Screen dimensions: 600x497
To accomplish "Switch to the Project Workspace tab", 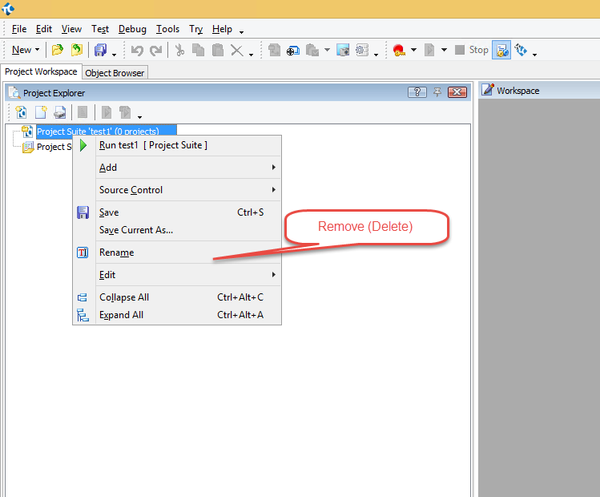I will tap(40, 72).
